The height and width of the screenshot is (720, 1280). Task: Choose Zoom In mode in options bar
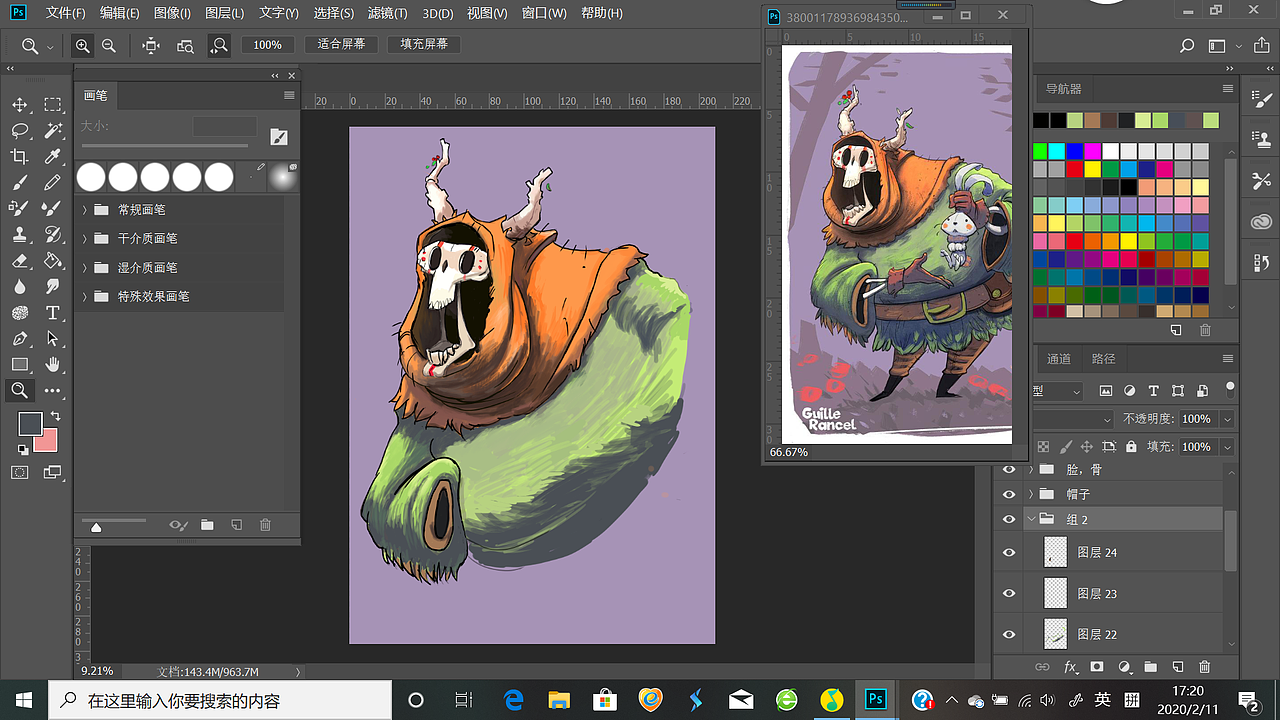pos(82,45)
